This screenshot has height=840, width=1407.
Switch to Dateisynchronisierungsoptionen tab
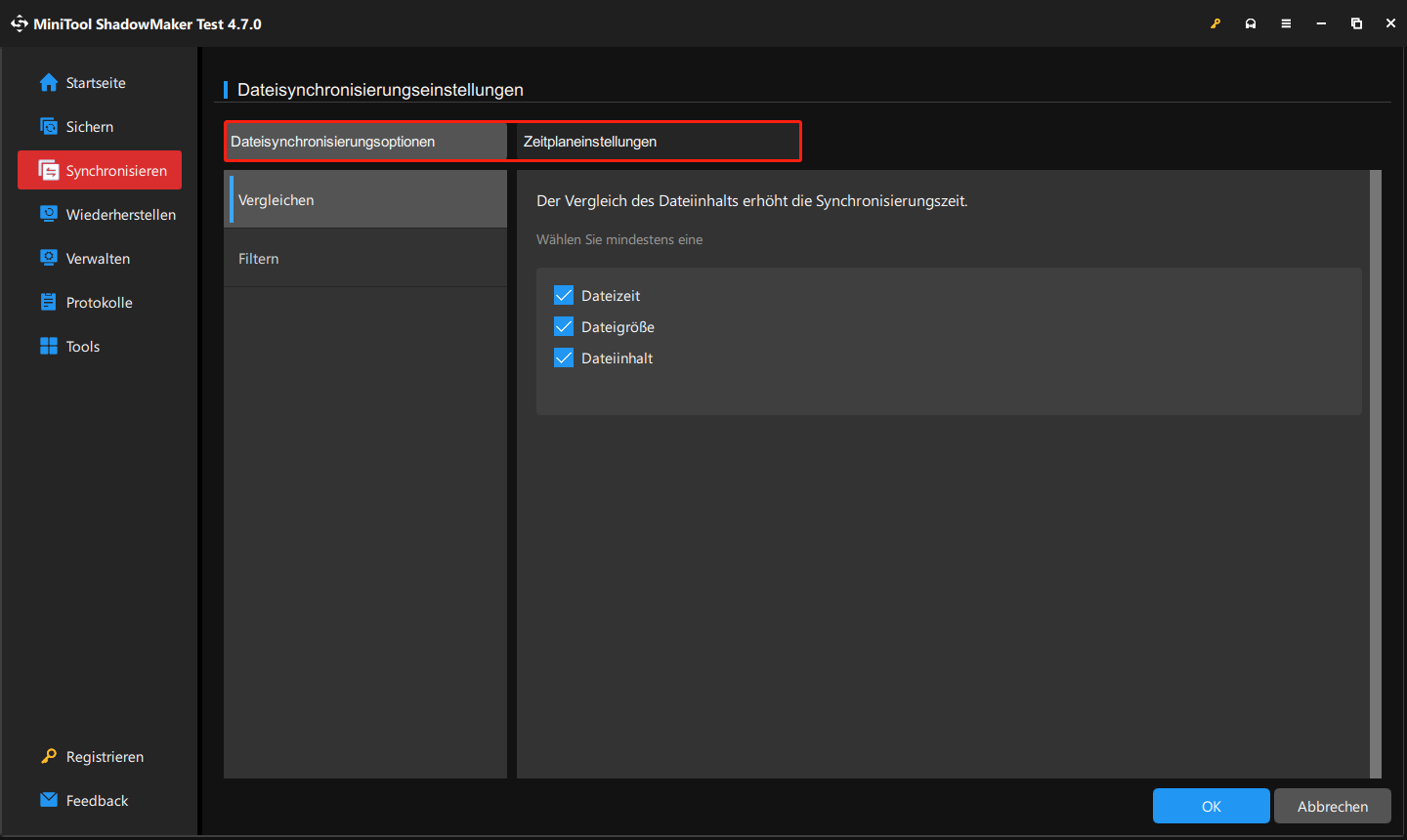pyautogui.click(x=365, y=142)
